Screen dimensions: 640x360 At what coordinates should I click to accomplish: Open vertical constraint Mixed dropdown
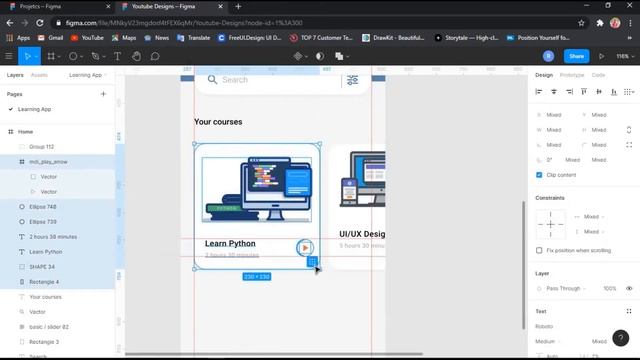[594, 232]
